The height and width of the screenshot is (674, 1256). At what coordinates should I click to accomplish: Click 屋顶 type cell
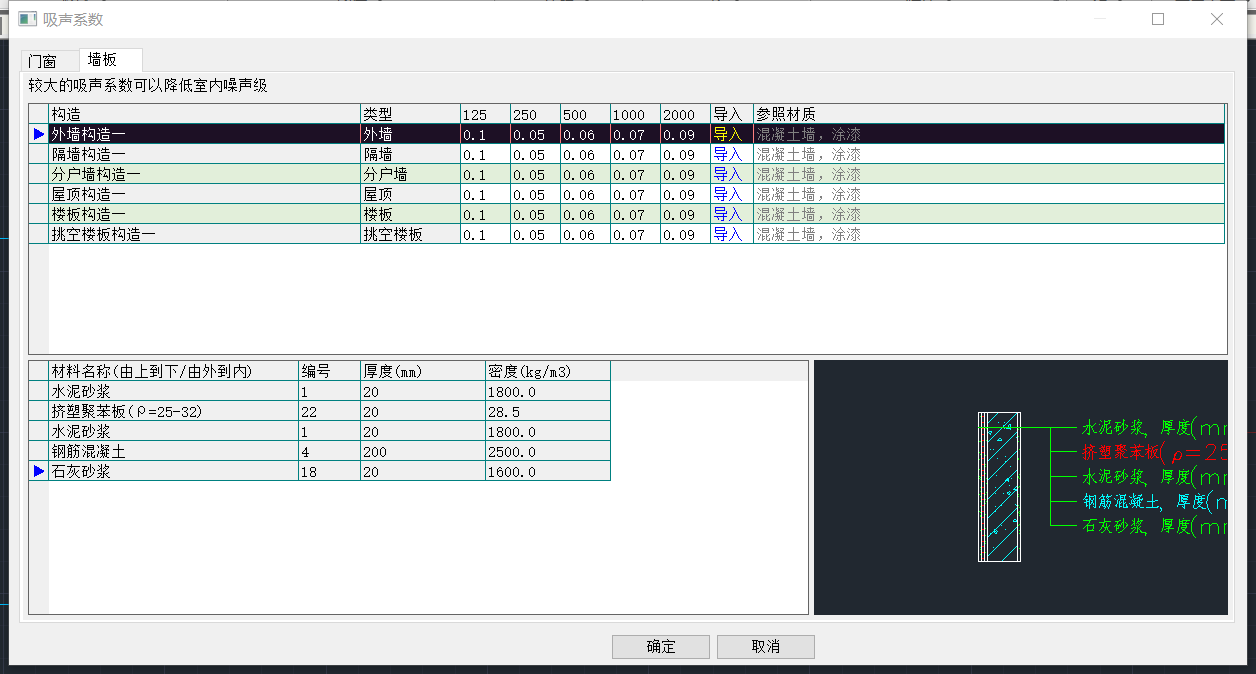coord(410,194)
